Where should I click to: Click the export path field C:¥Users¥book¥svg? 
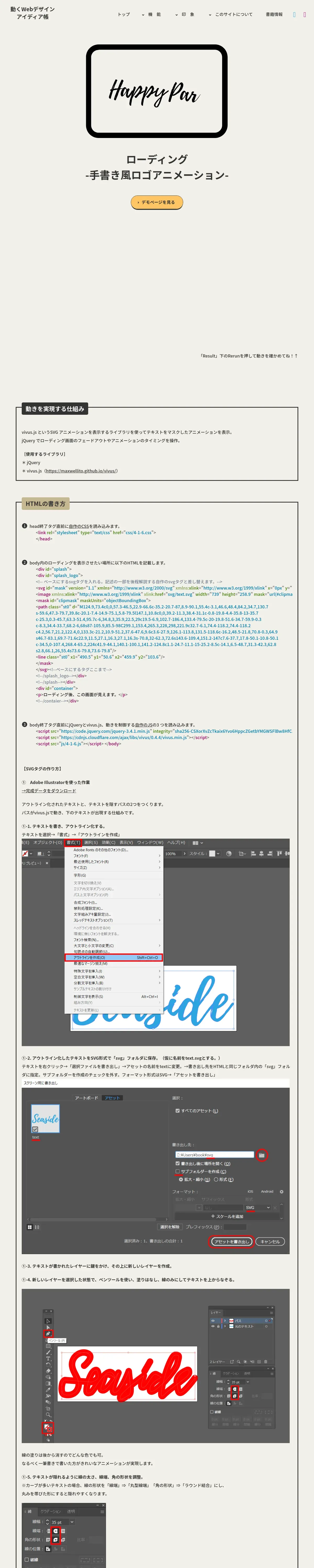click(215, 1155)
